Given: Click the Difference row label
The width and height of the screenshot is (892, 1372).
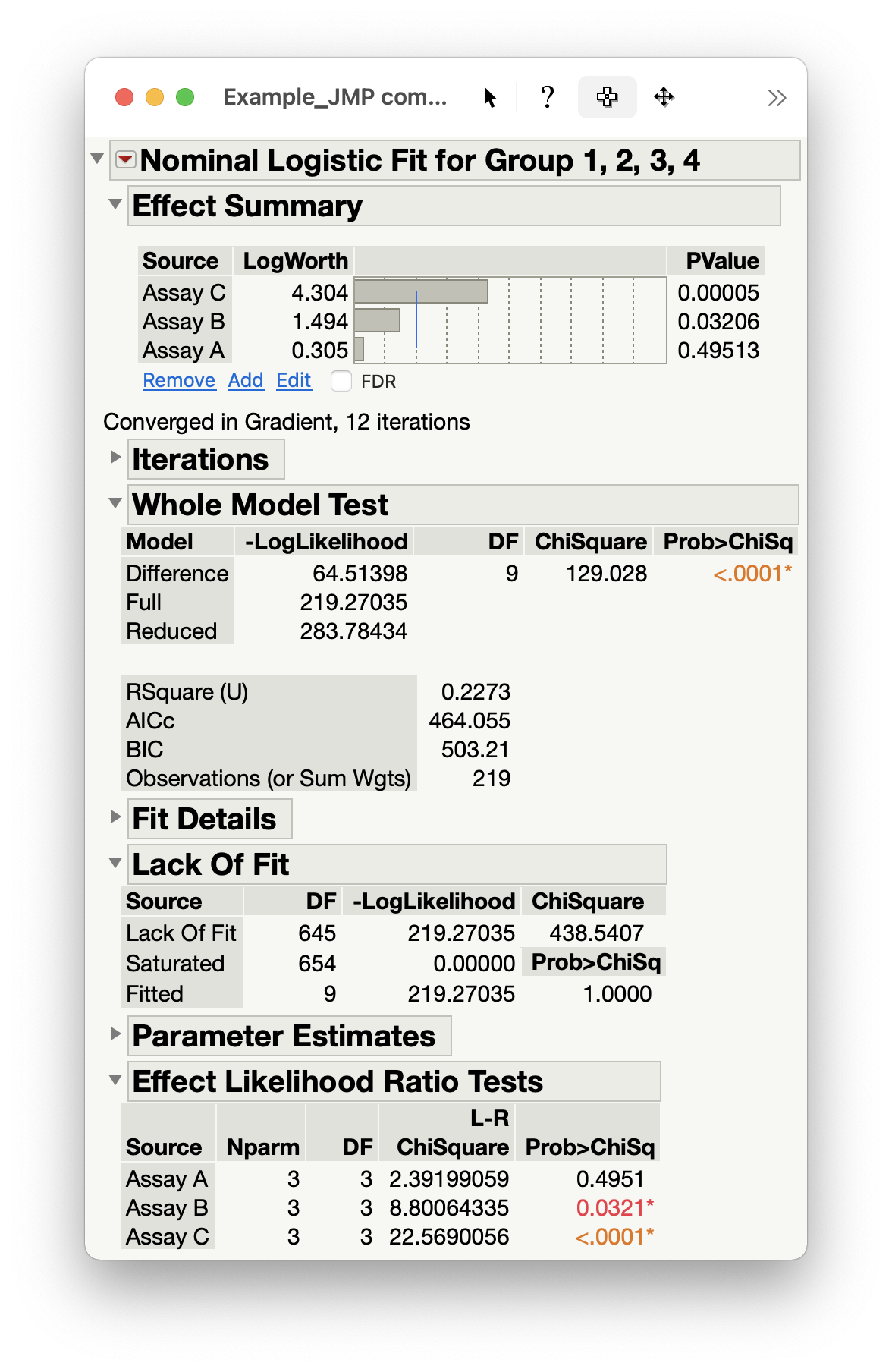Looking at the screenshot, I should pyautogui.click(x=177, y=574).
